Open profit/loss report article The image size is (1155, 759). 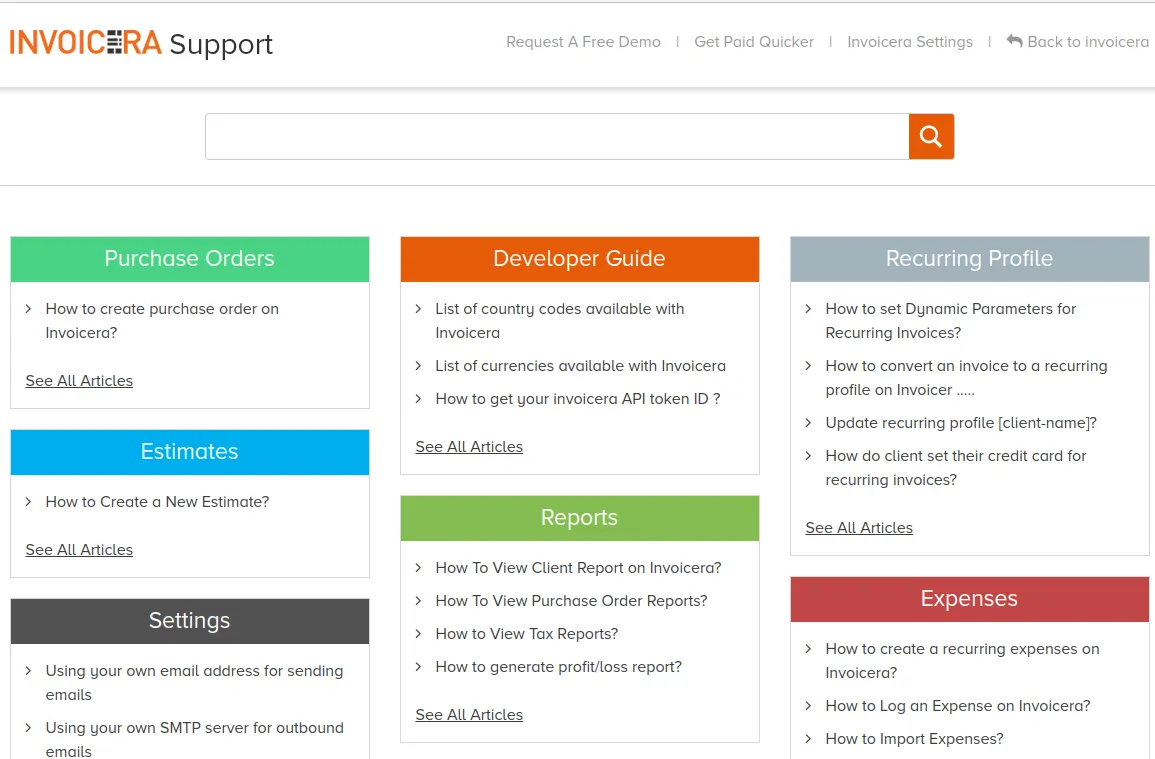[x=558, y=667]
